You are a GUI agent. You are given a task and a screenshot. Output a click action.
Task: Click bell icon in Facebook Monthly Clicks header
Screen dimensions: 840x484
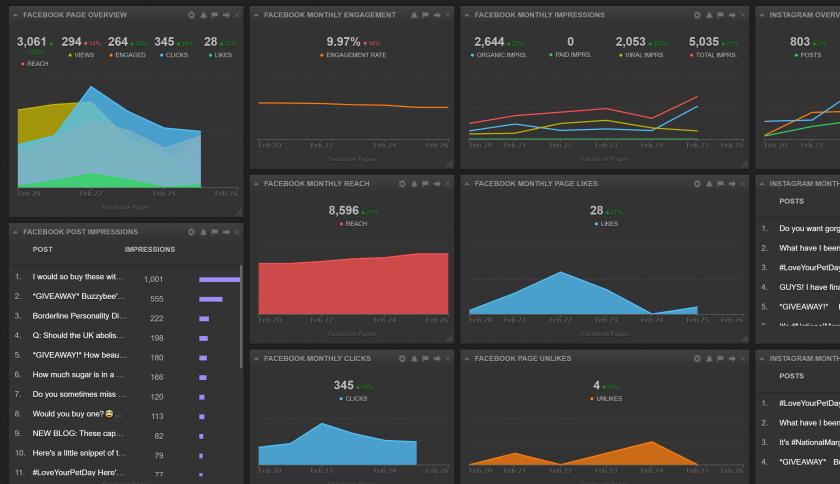[x=414, y=359]
